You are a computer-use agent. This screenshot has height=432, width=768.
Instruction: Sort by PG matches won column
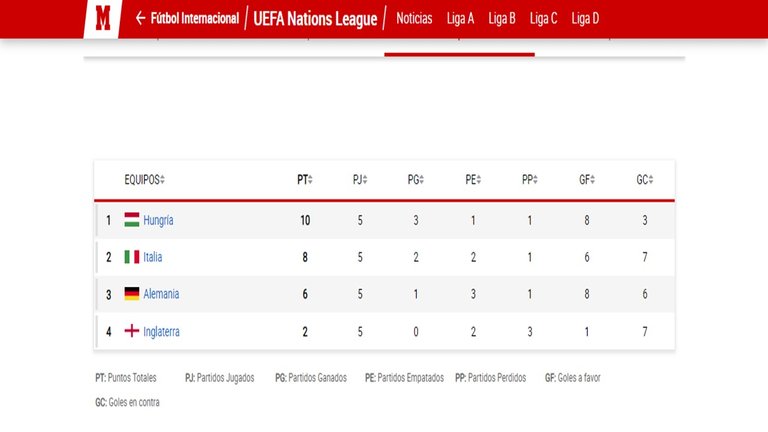416,180
